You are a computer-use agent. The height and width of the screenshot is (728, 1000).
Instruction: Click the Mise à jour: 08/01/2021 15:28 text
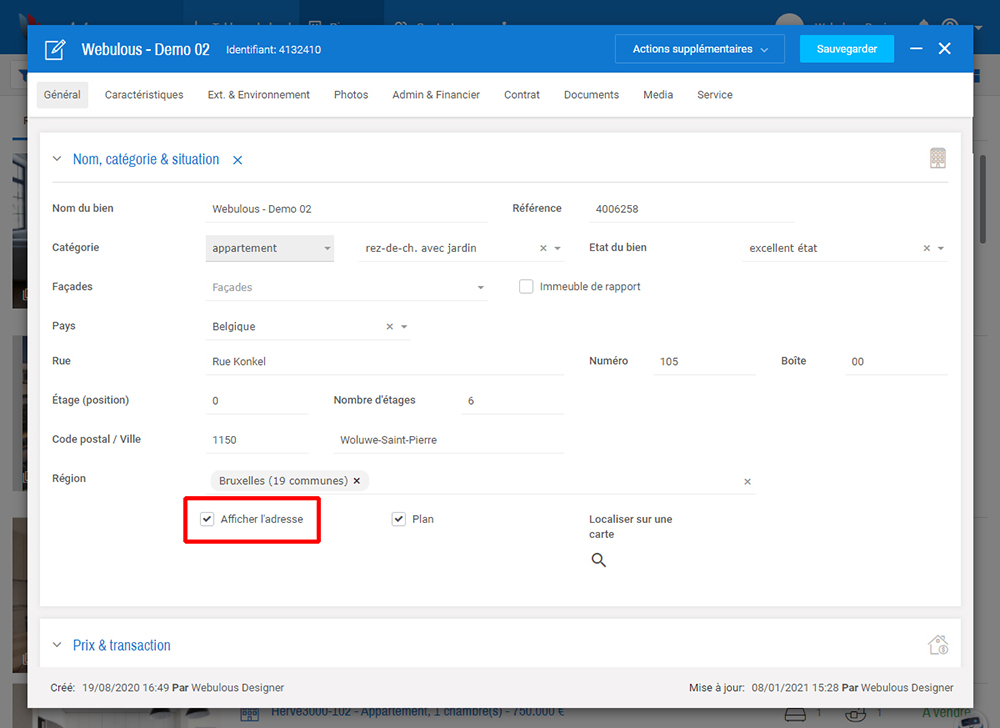[764, 688]
